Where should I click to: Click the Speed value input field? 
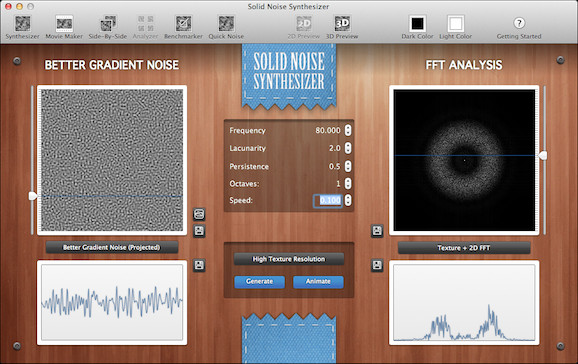pyautogui.click(x=328, y=200)
